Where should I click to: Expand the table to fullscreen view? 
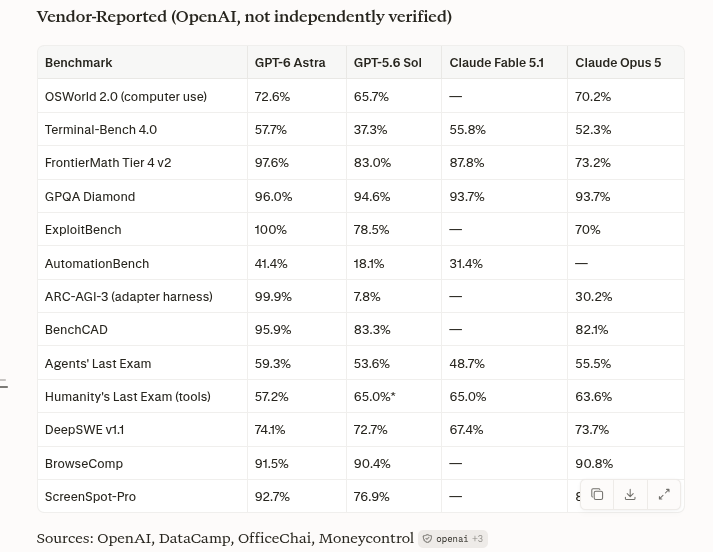pyautogui.click(x=664, y=494)
